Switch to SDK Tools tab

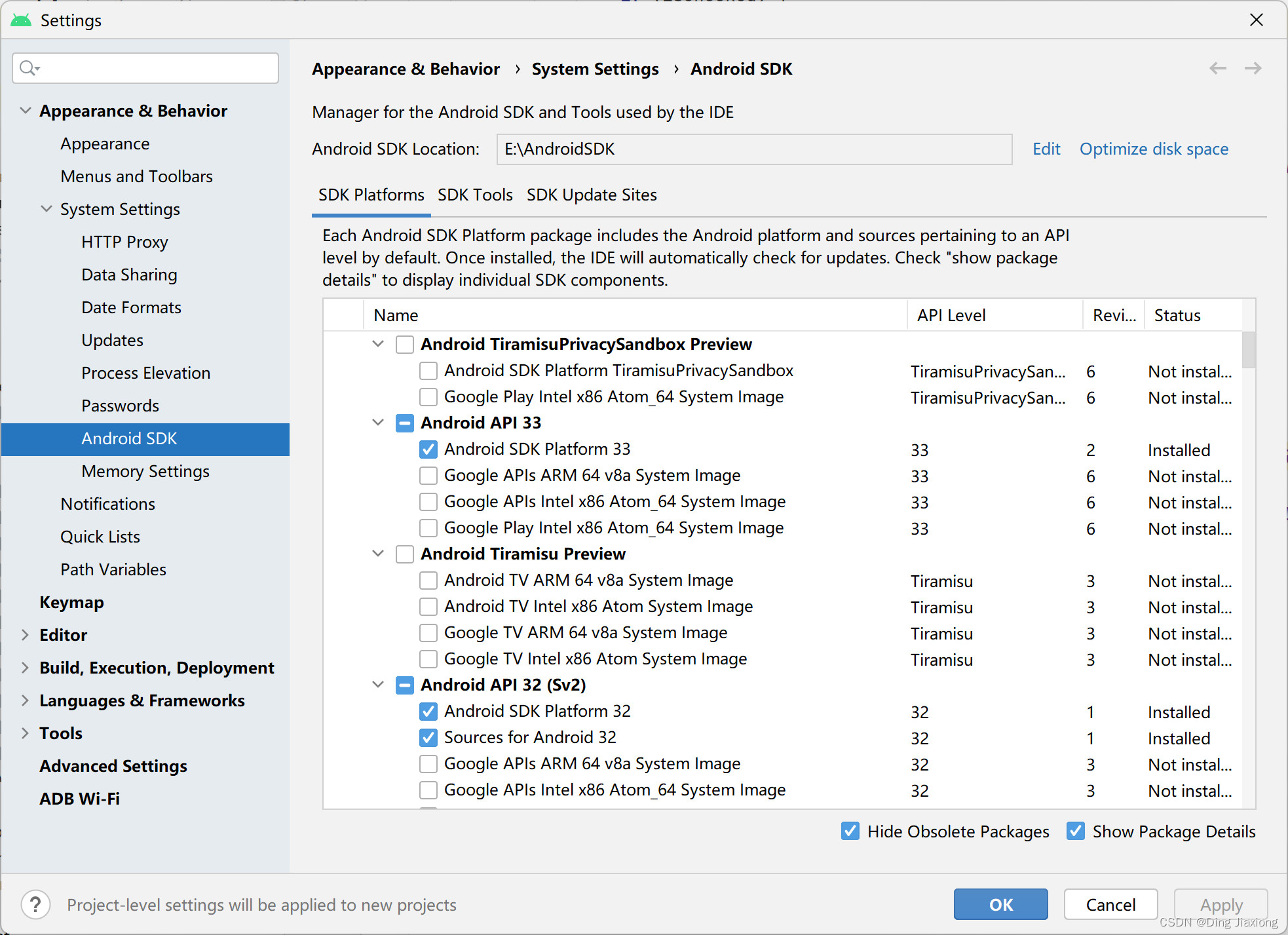click(x=475, y=195)
